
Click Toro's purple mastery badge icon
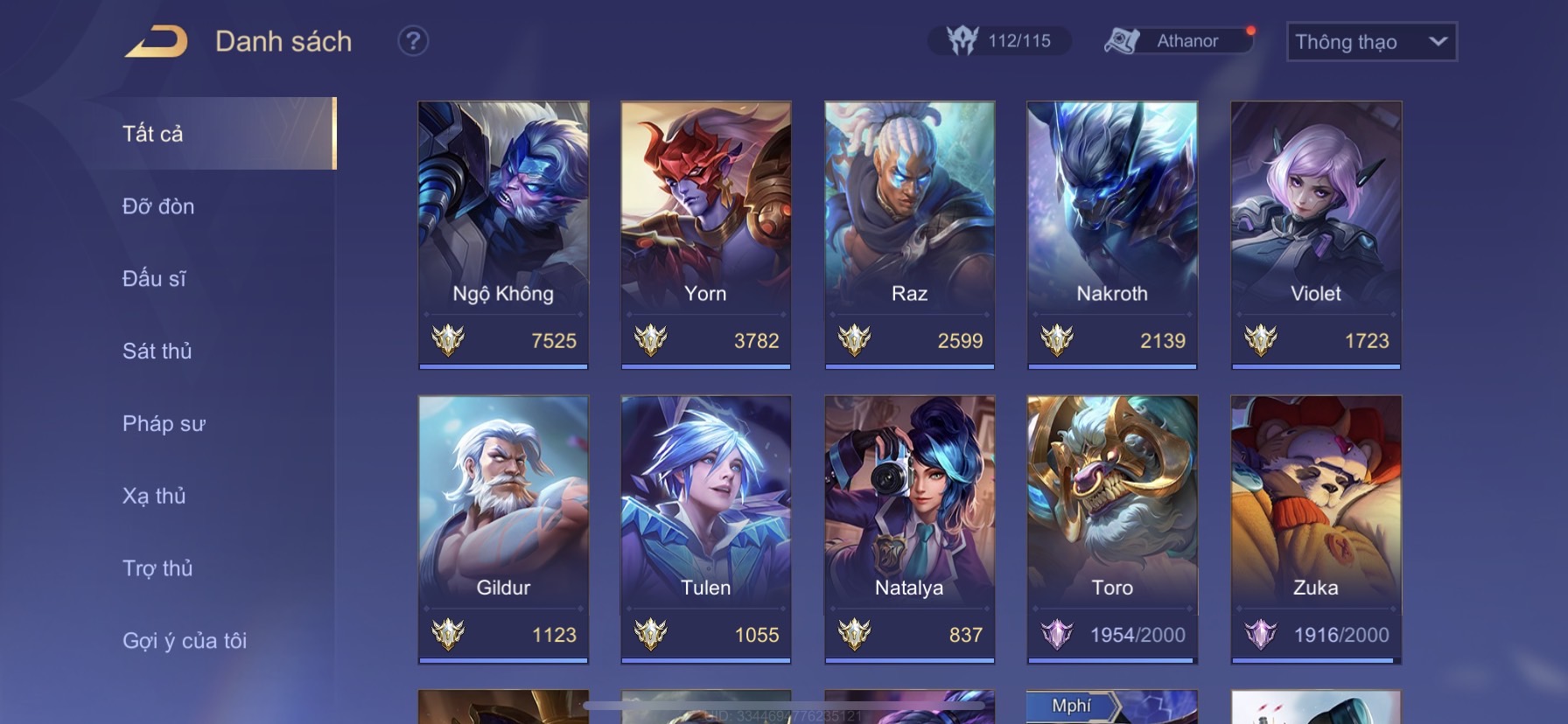1057,634
